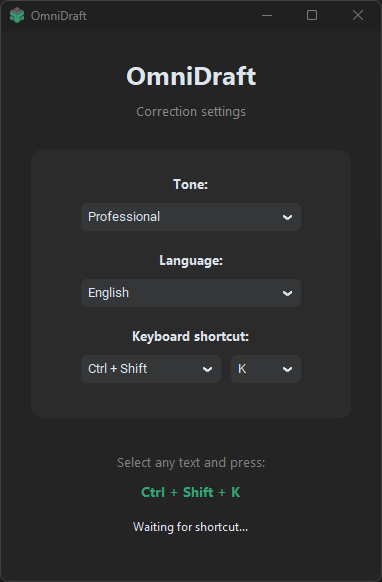Click the OmniDraft cube icon in title bar
Viewport: 382px width, 582px height.
(17, 16)
